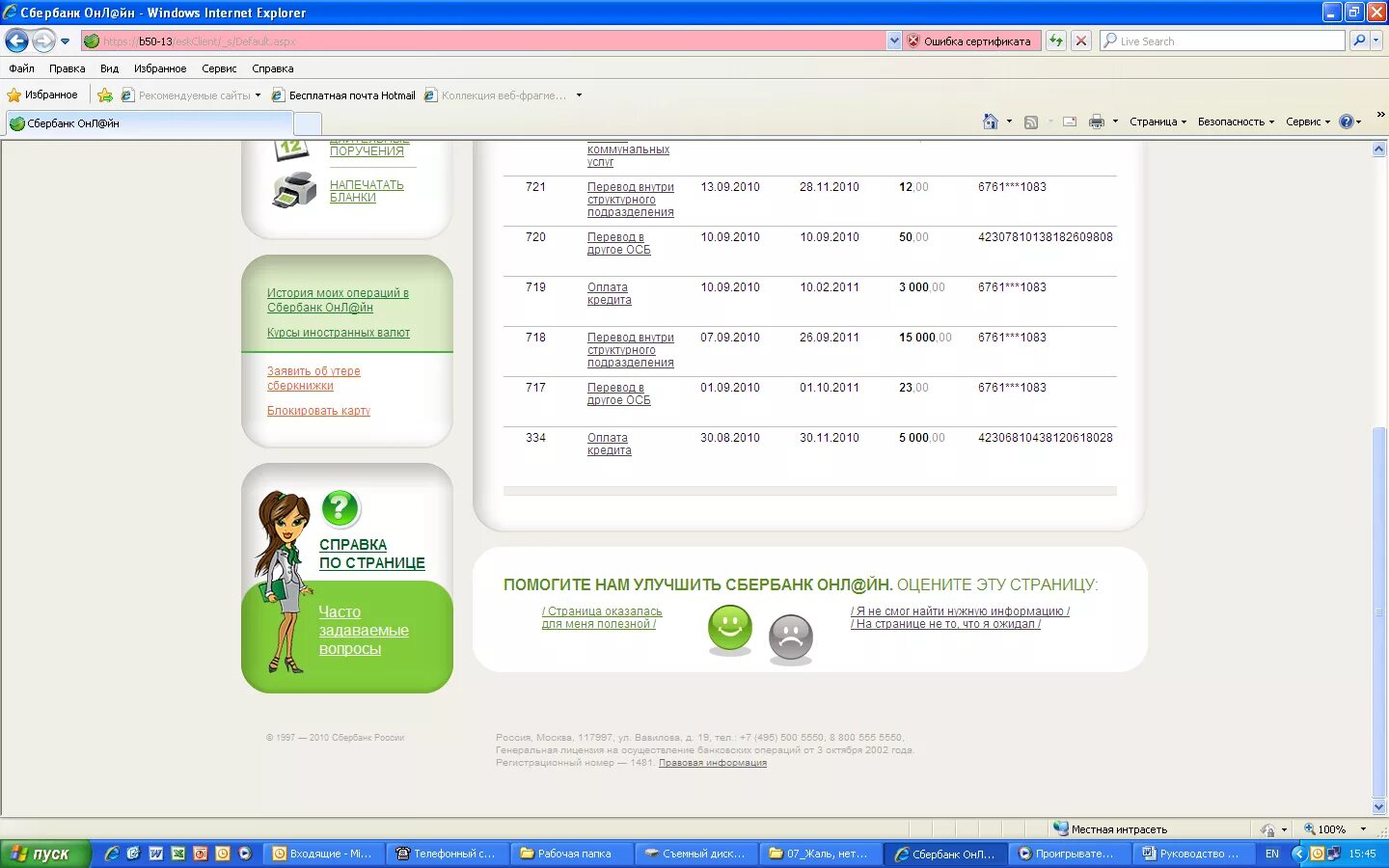Open Перевод внутри структурного подразделения in row 721
1389x868 pixels.
[631, 200]
